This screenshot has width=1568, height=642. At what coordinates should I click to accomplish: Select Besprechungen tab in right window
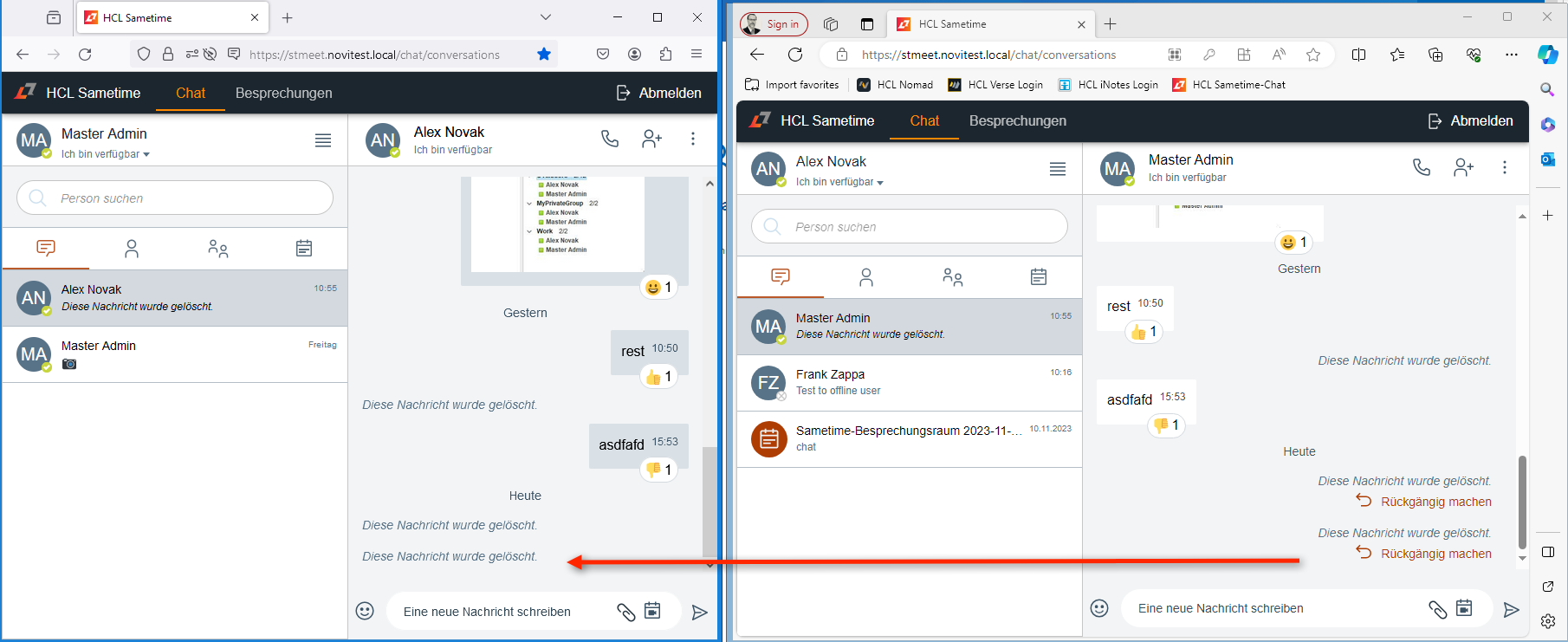[x=1018, y=120]
